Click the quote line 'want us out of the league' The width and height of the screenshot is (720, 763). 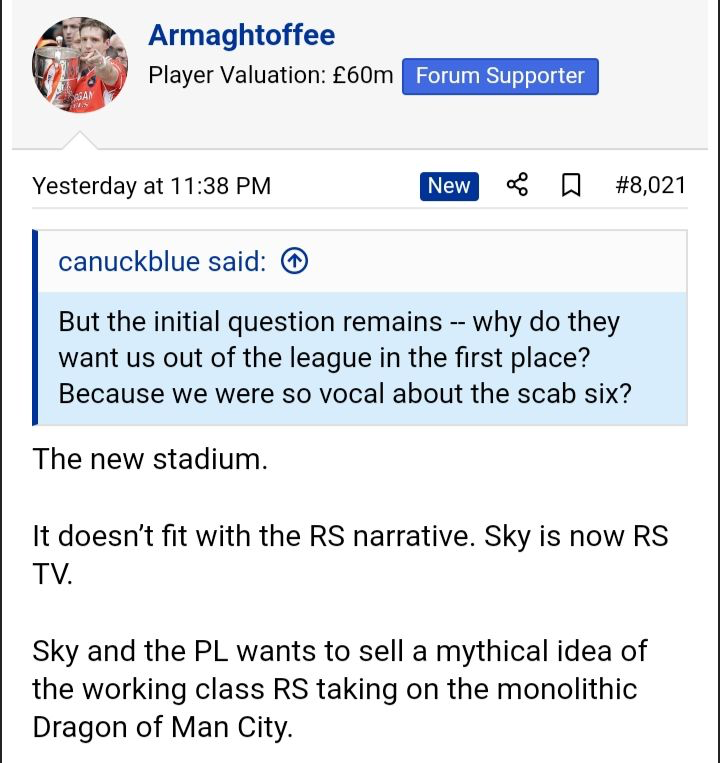click(x=324, y=358)
